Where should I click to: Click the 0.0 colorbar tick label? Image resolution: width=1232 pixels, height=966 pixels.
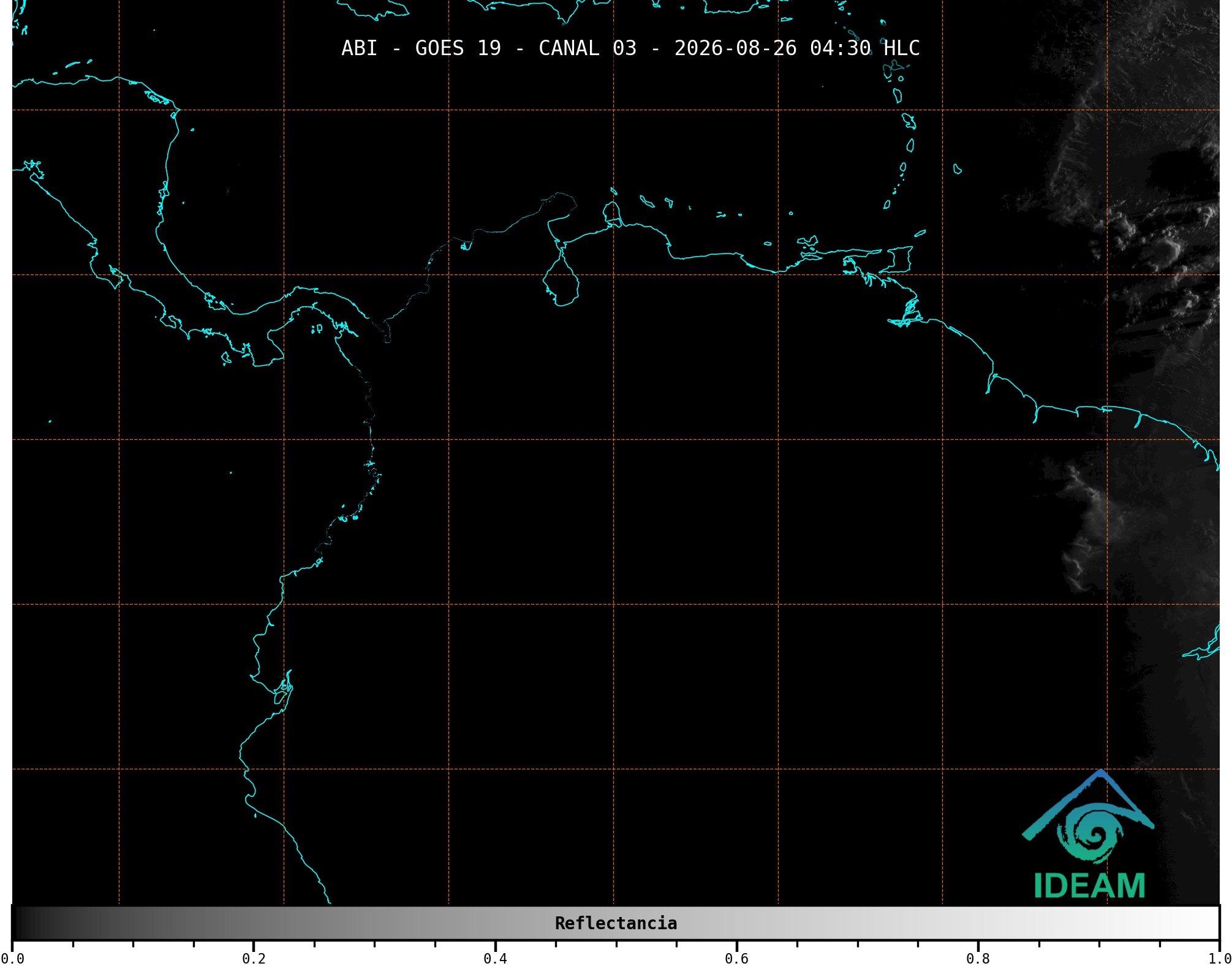(x=13, y=959)
